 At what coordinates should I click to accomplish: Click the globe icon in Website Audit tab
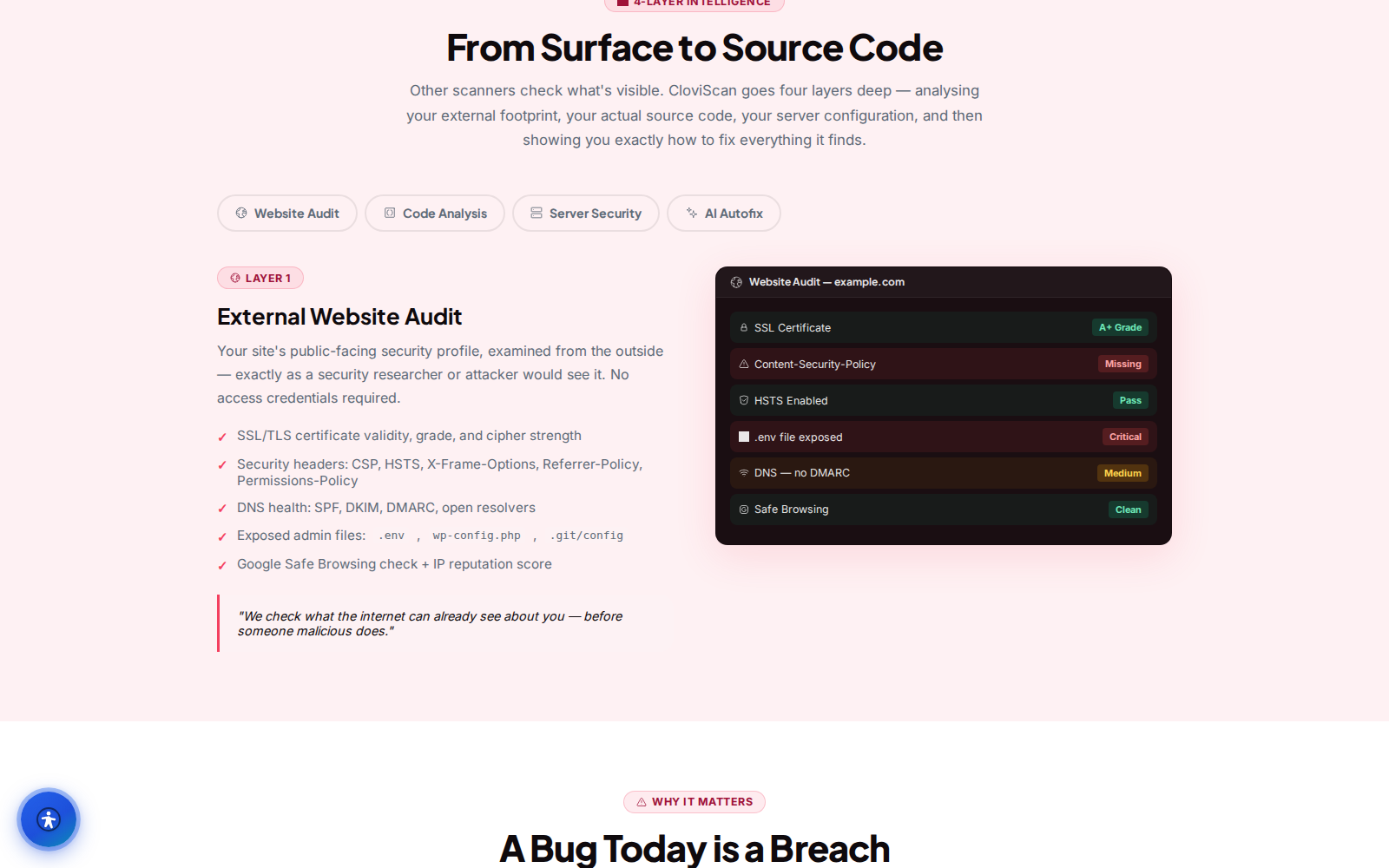(x=241, y=214)
